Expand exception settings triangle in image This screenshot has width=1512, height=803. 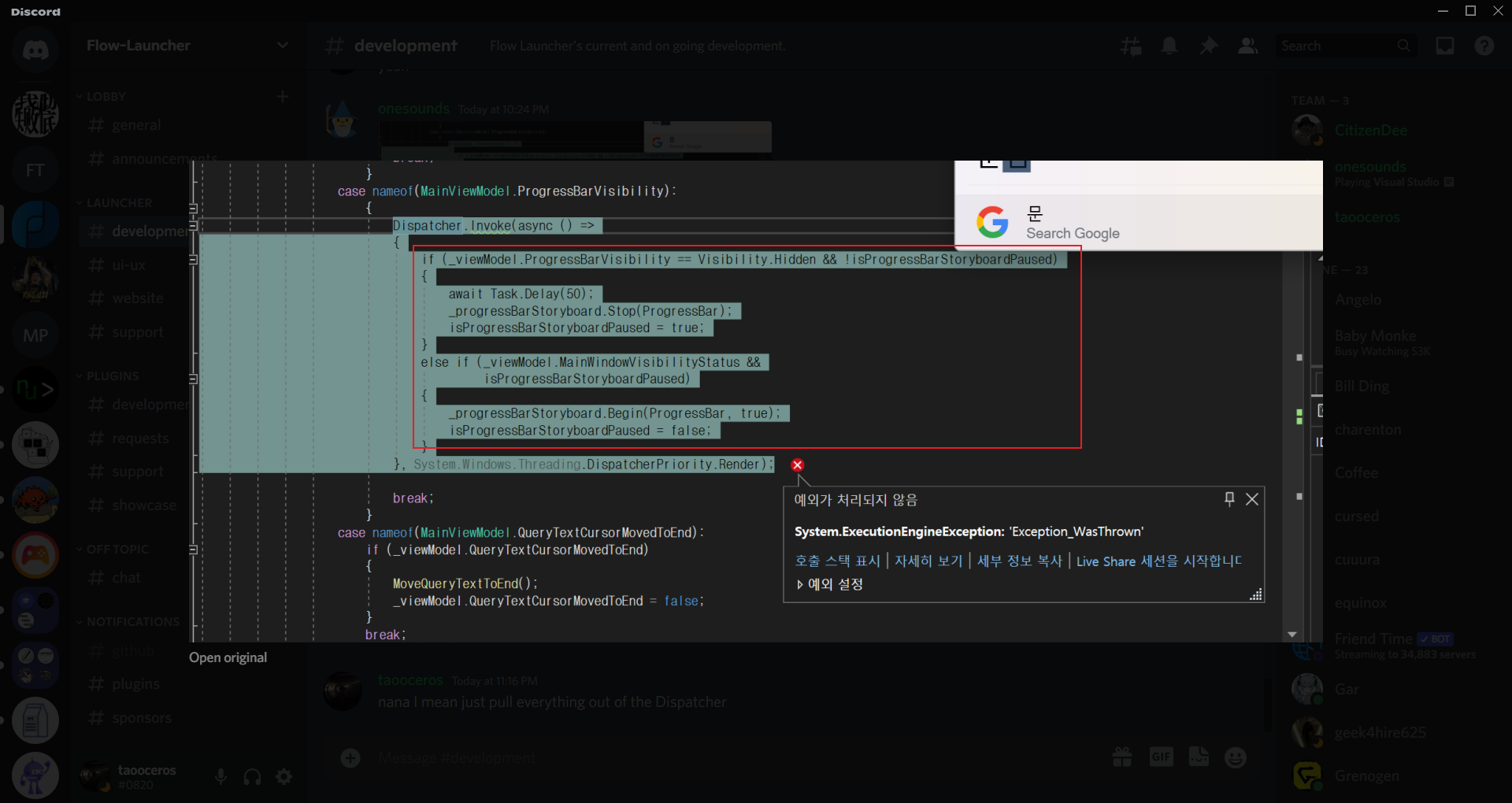[800, 584]
